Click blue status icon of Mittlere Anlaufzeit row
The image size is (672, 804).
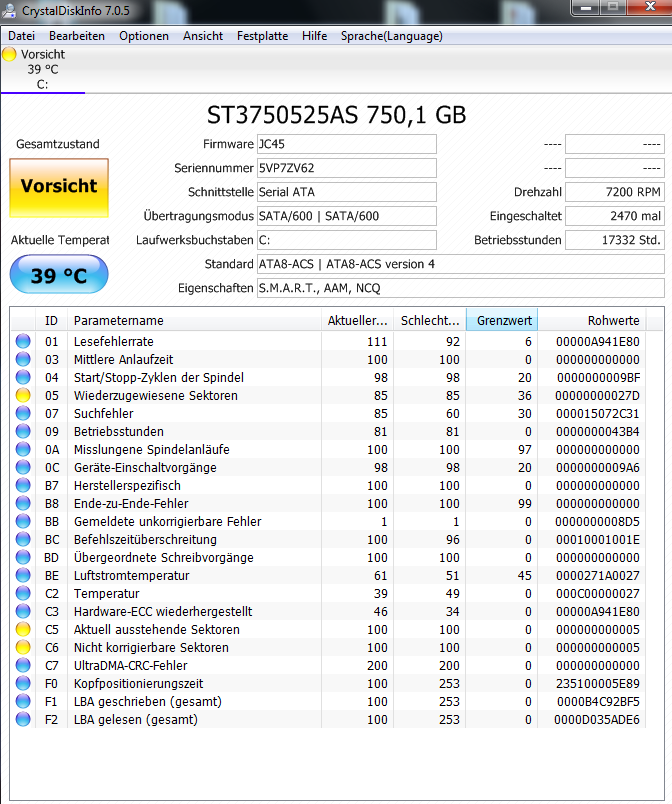tap(23, 359)
